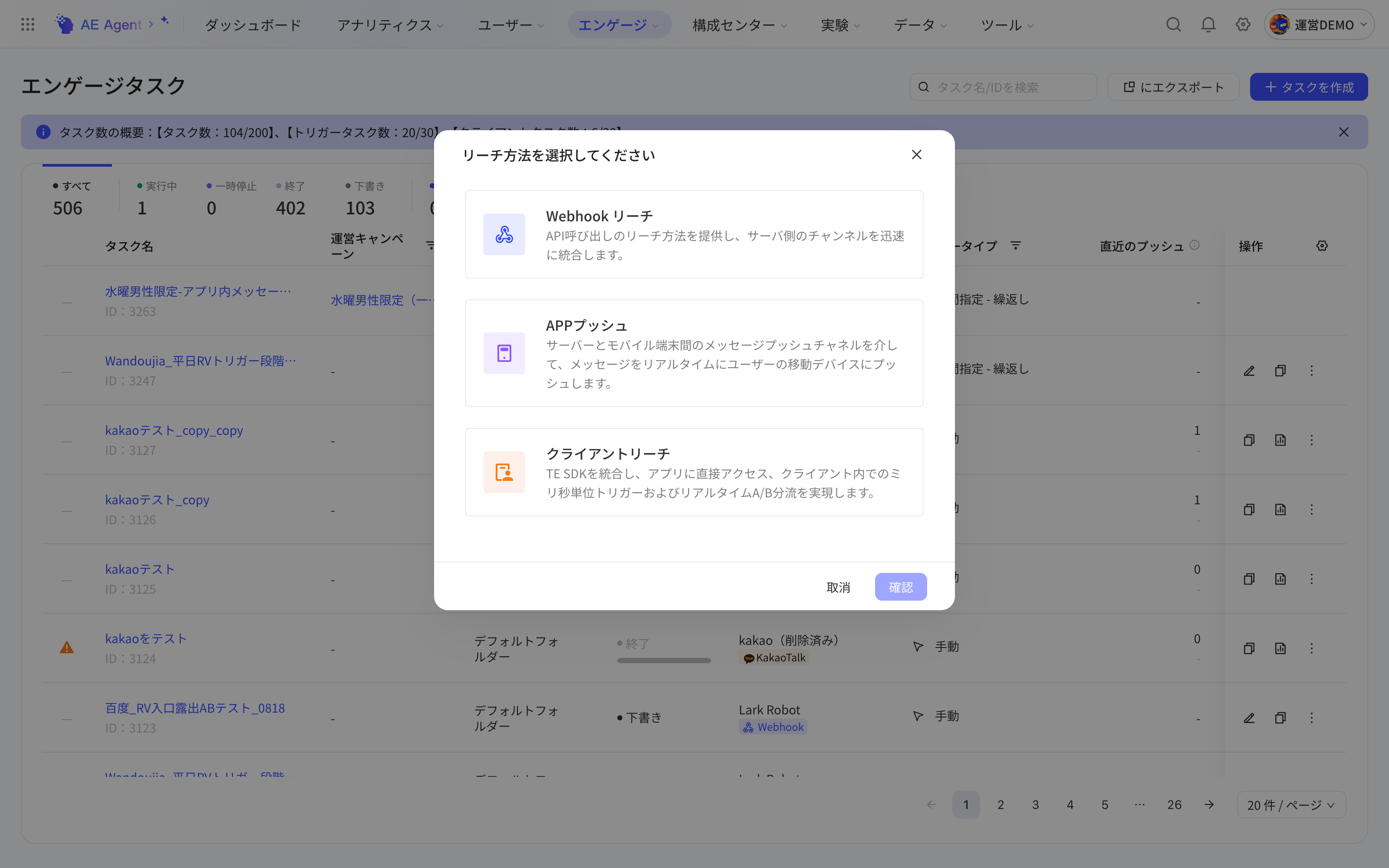Open the notifications bell
This screenshot has width=1389, height=868.
pos(1208,25)
